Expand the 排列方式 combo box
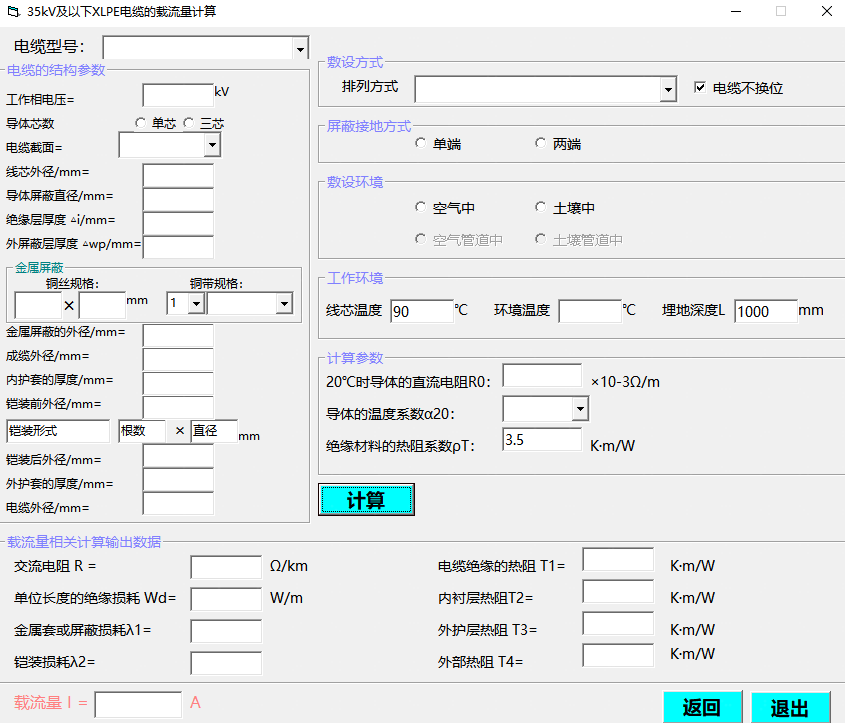The height and width of the screenshot is (723, 845). [668, 90]
